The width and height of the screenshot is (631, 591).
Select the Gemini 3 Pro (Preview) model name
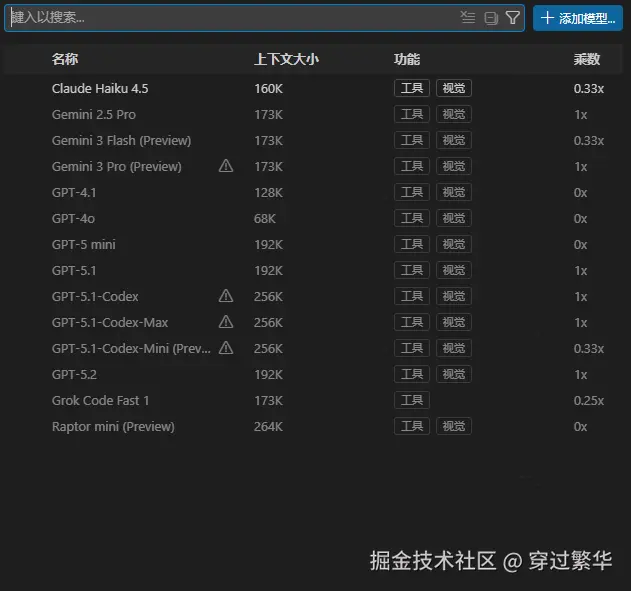[x=116, y=167]
